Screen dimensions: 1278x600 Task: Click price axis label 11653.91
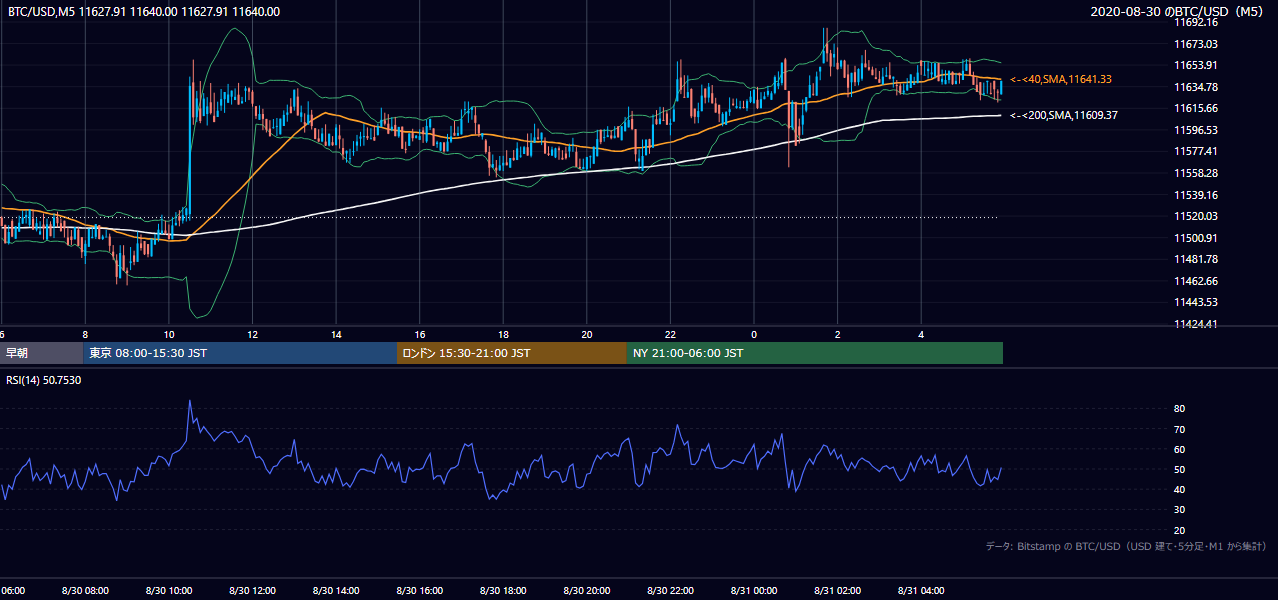pyautogui.click(x=1196, y=65)
